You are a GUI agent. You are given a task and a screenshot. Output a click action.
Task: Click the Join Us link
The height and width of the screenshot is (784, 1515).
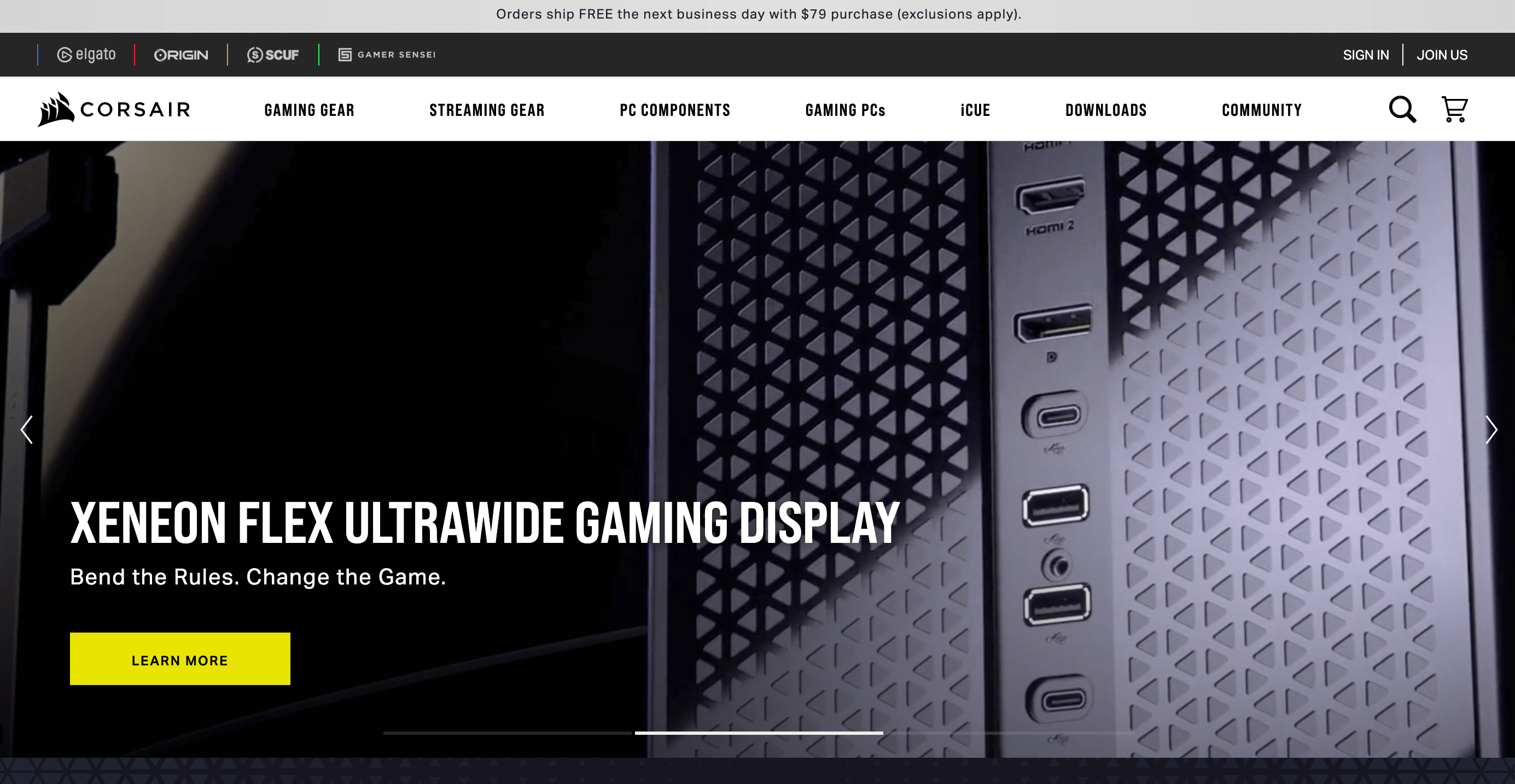[1442, 55]
